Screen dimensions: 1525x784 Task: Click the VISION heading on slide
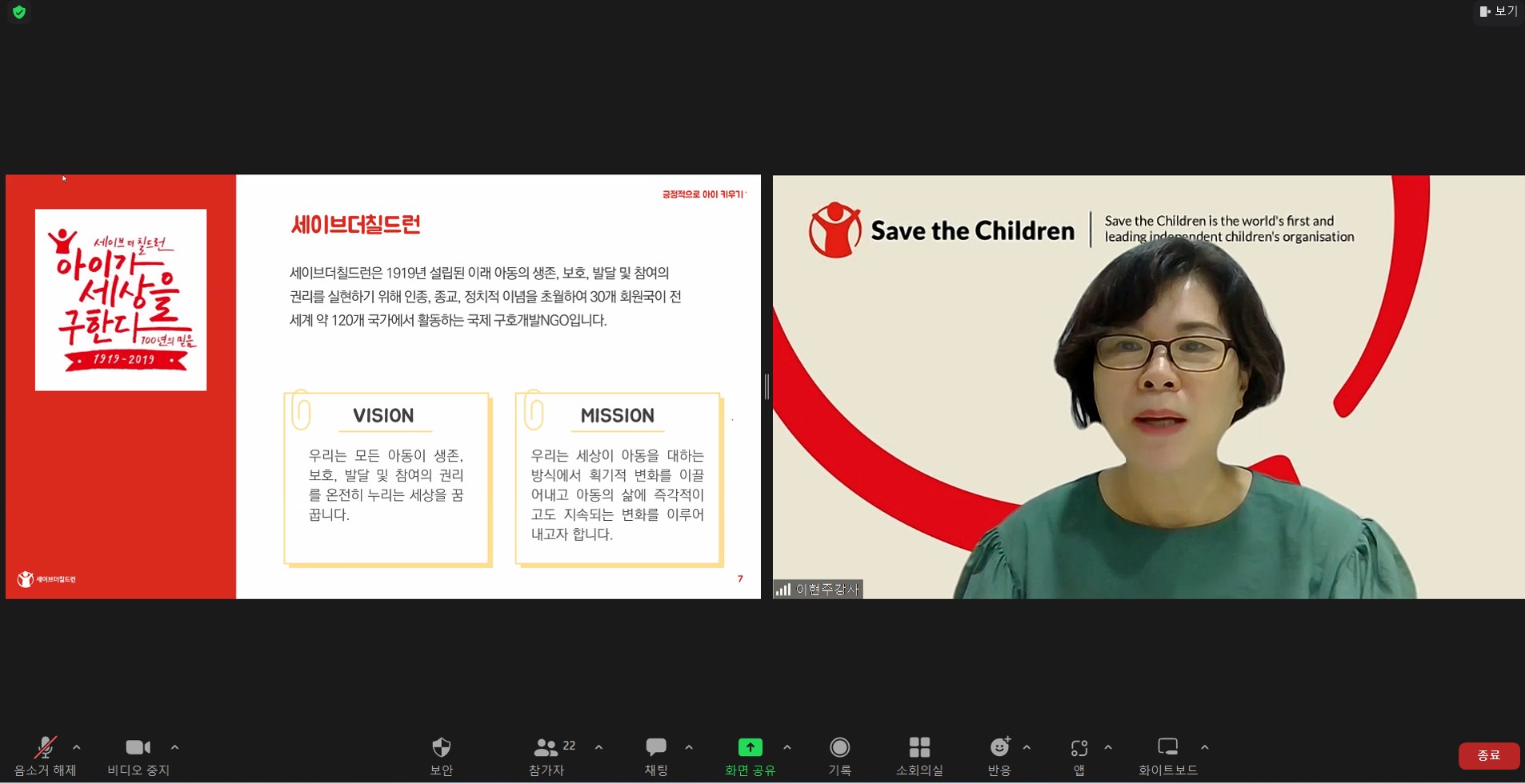[x=383, y=415]
